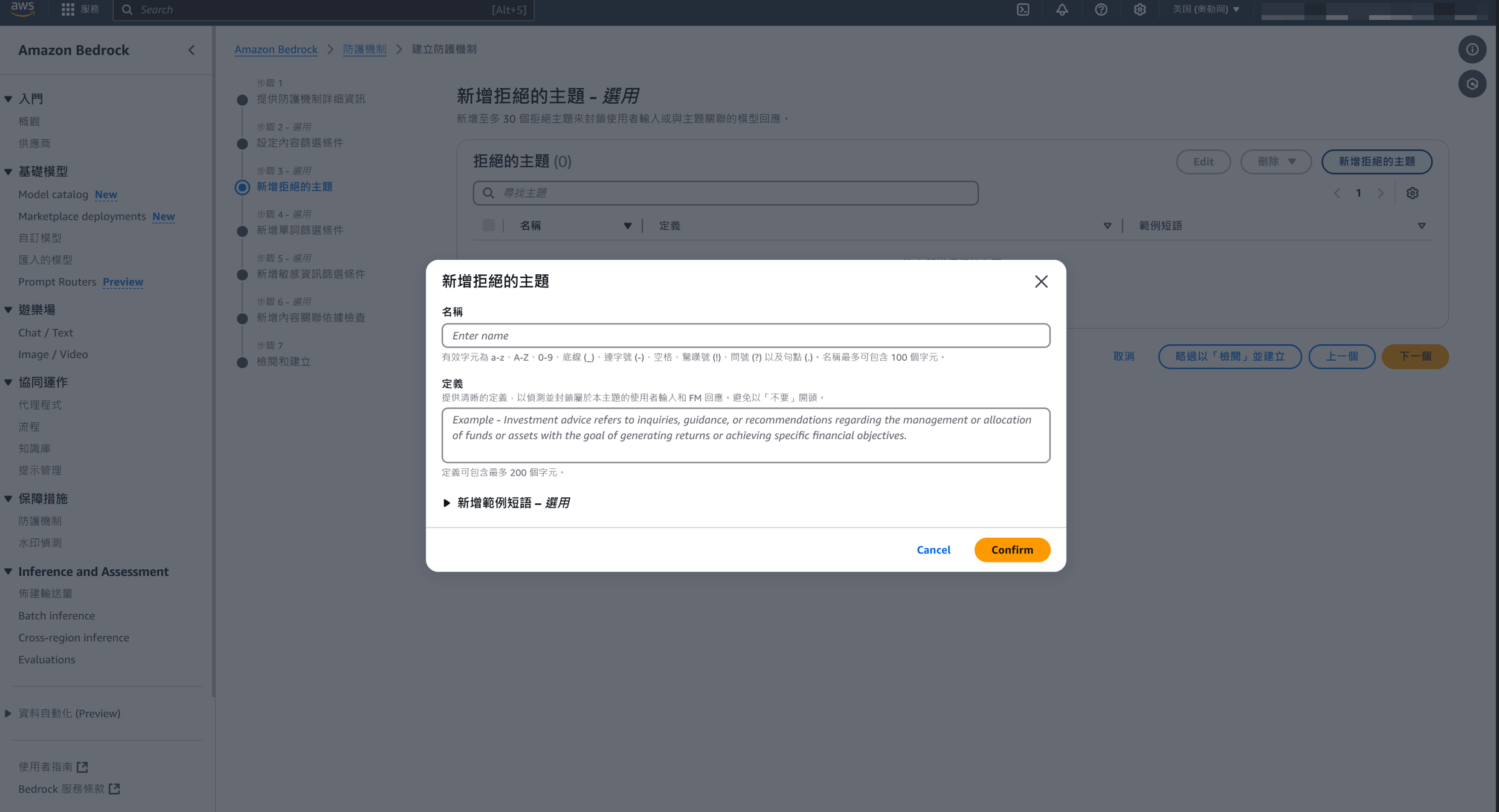The width and height of the screenshot is (1499, 812).
Task: Click the Enter name input field
Action: point(745,335)
